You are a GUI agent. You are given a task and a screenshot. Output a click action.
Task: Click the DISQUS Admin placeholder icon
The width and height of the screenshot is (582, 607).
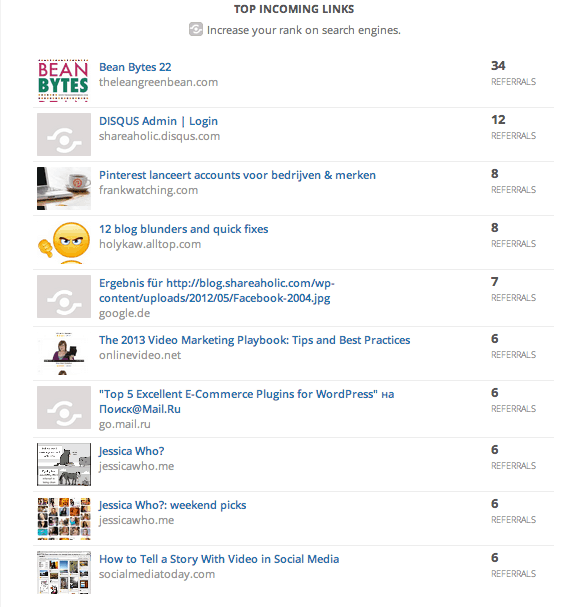coord(64,134)
